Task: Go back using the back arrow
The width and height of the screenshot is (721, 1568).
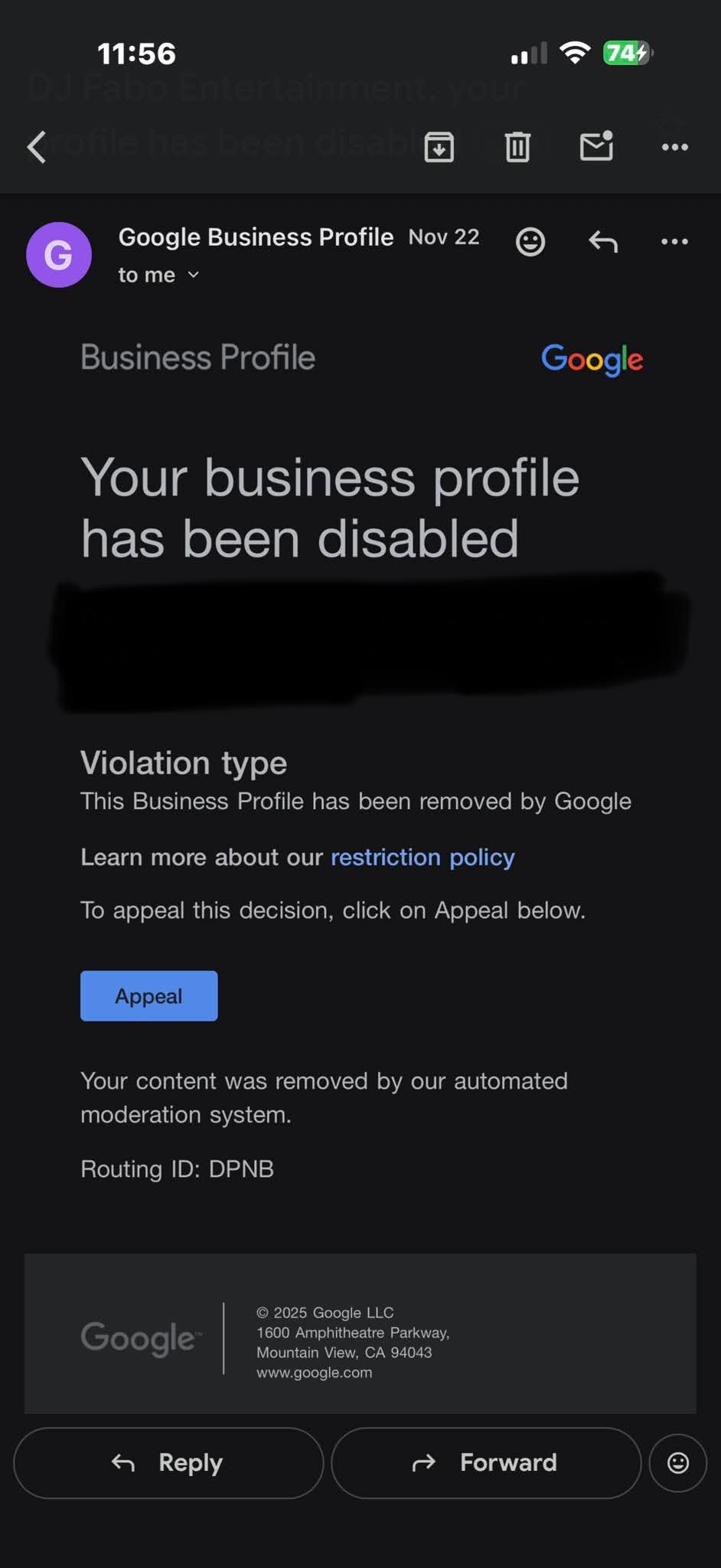Action: coord(37,146)
